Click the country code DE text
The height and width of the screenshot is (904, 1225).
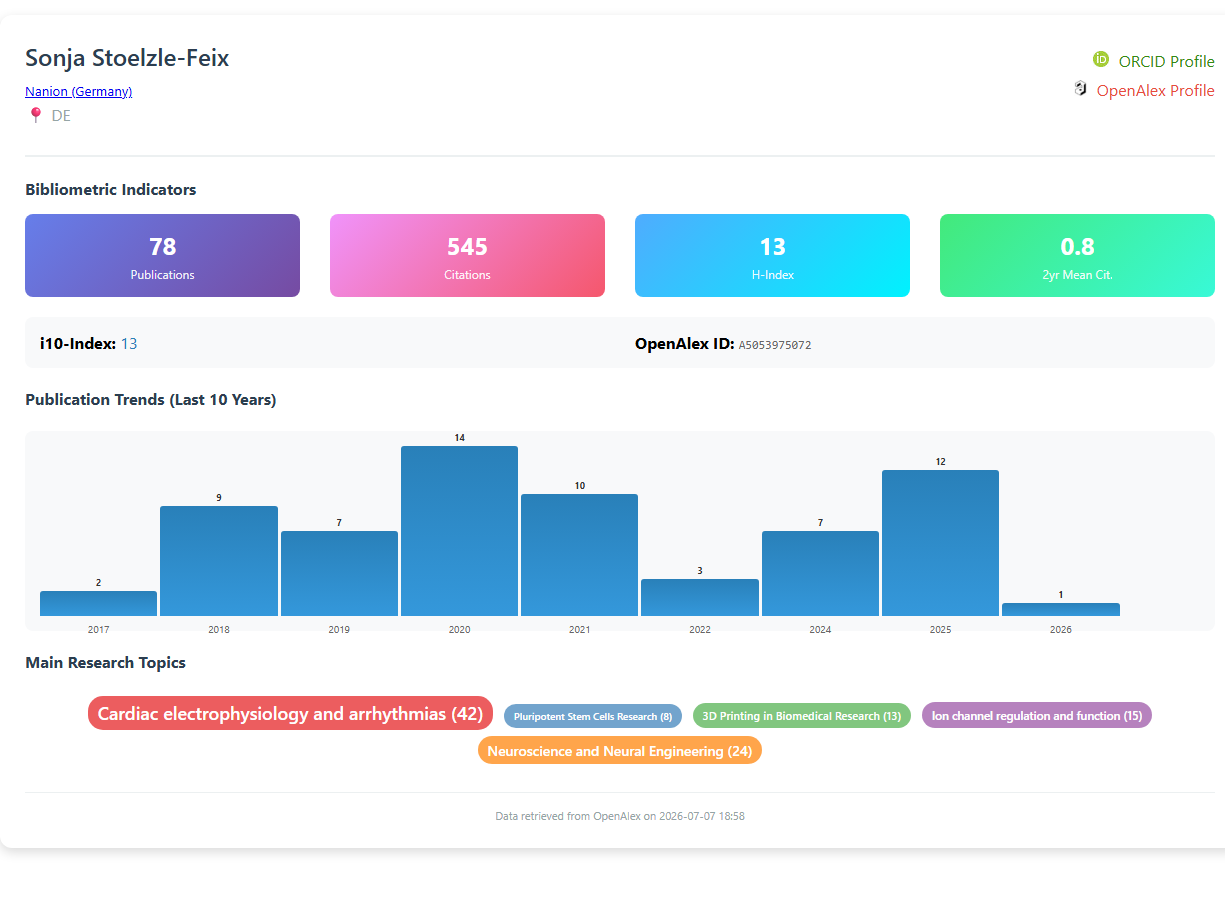[x=61, y=115]
